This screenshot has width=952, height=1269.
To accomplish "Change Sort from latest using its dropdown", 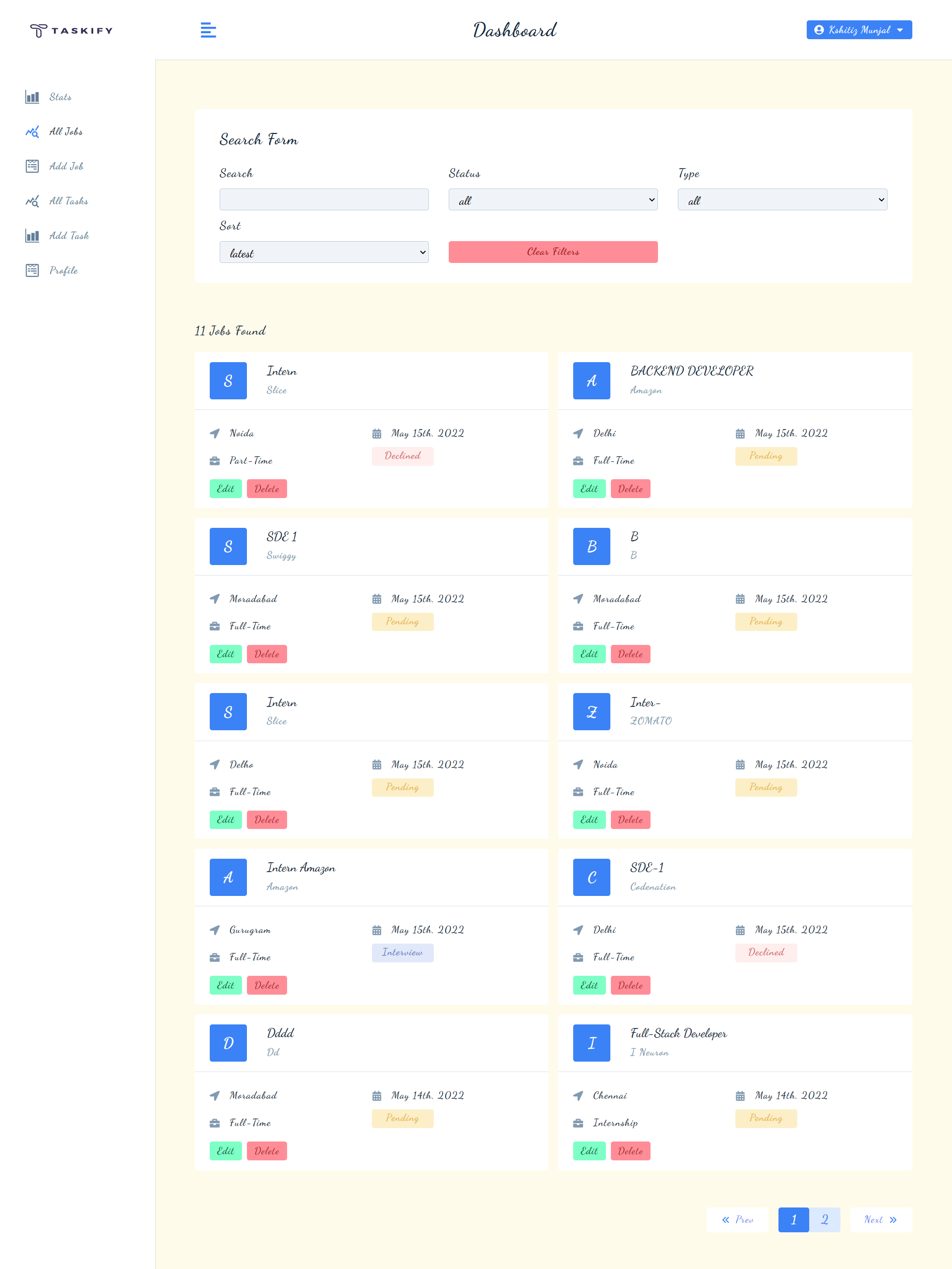I will pos(323,252).
